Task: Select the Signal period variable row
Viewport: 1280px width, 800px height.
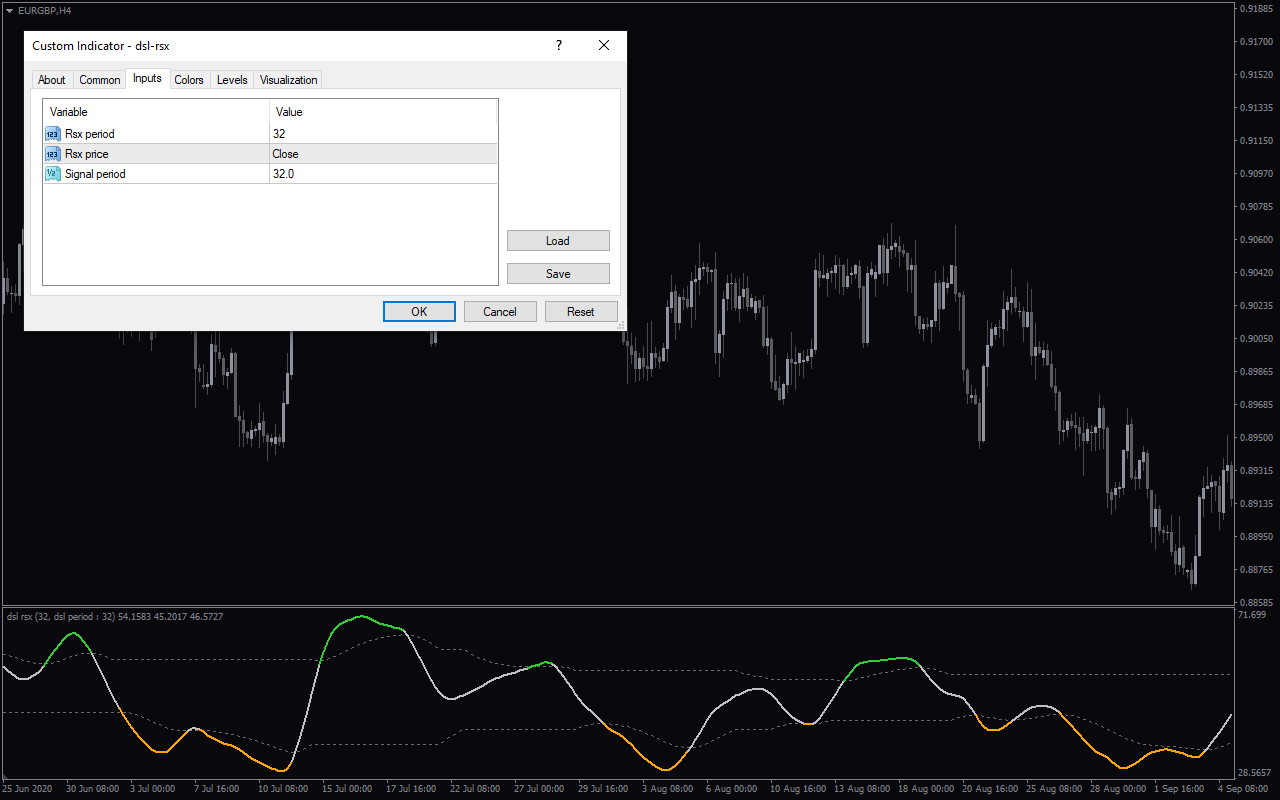Action: [x=270, y=174]
